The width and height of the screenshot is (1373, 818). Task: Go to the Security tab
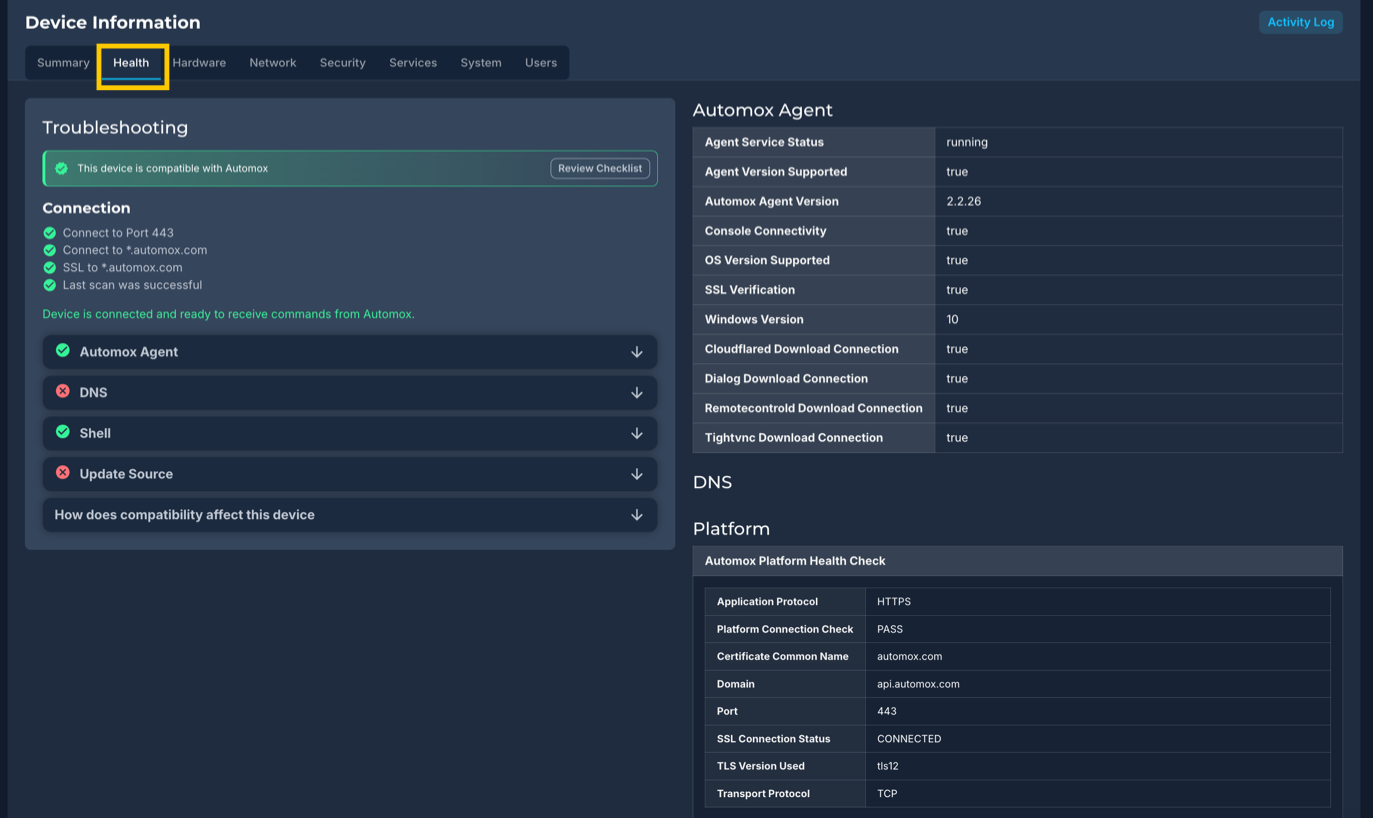(x=343, y=62)
